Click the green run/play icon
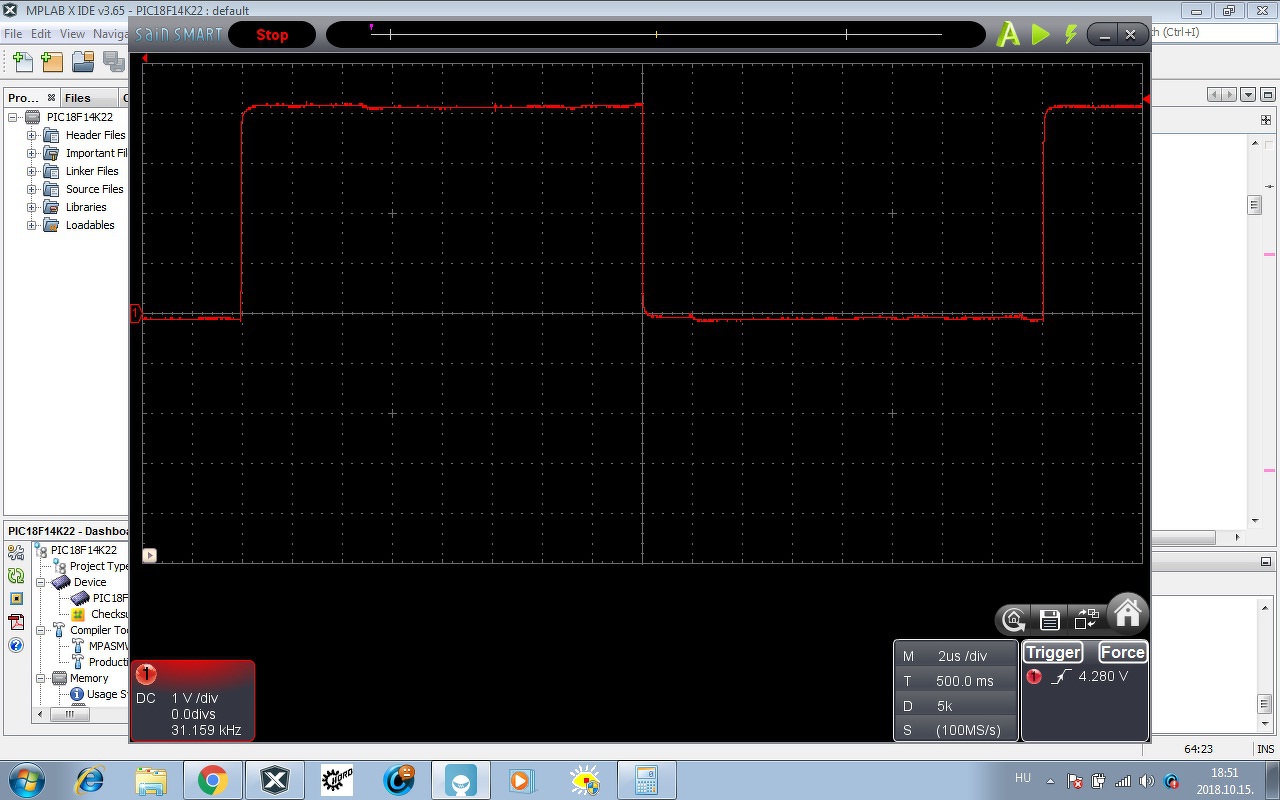 coord(1041,35)
